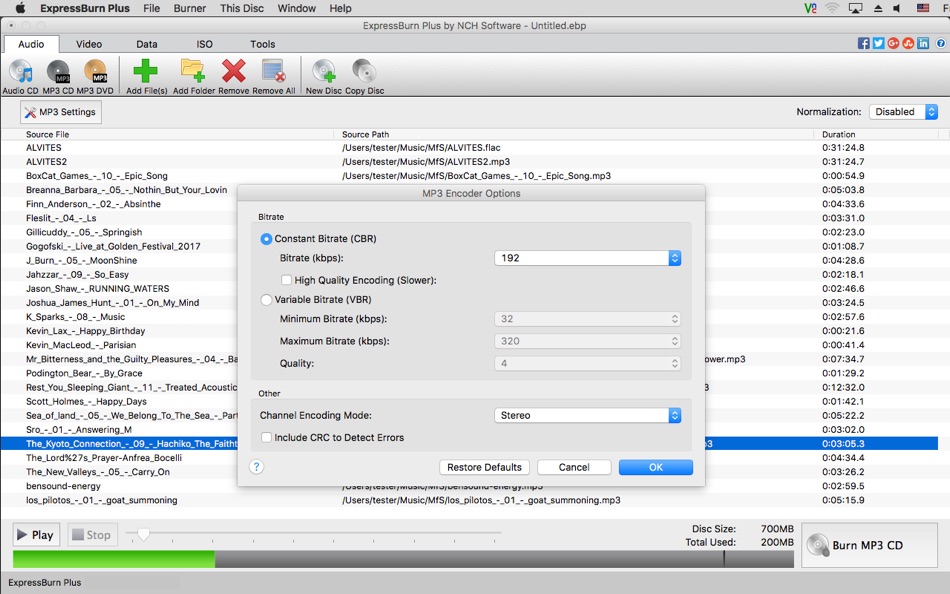The image size is (950, 594).
Task: Select the Audio CD disc type
Action: pos(21,76)
